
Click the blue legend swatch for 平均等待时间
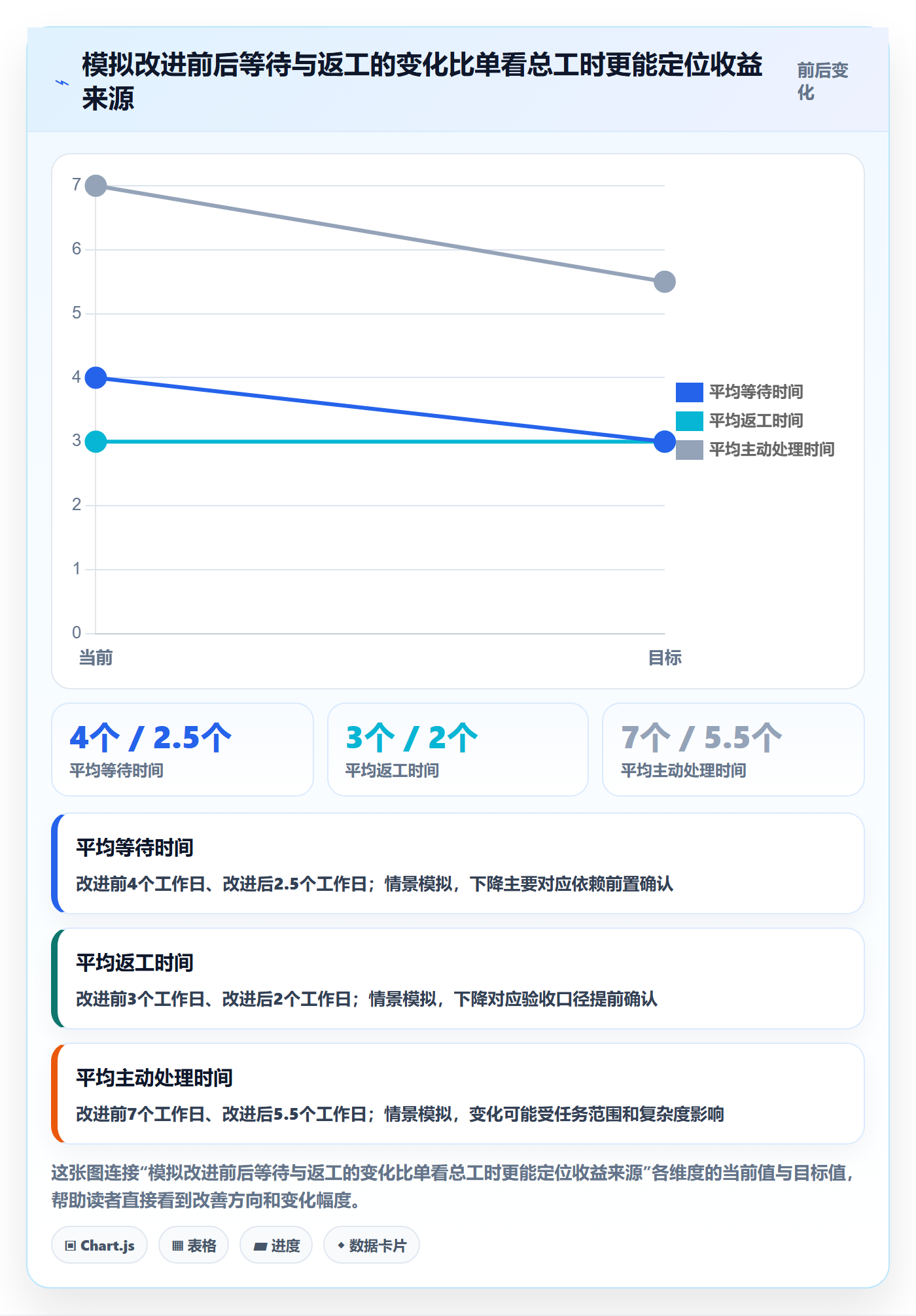689,392
